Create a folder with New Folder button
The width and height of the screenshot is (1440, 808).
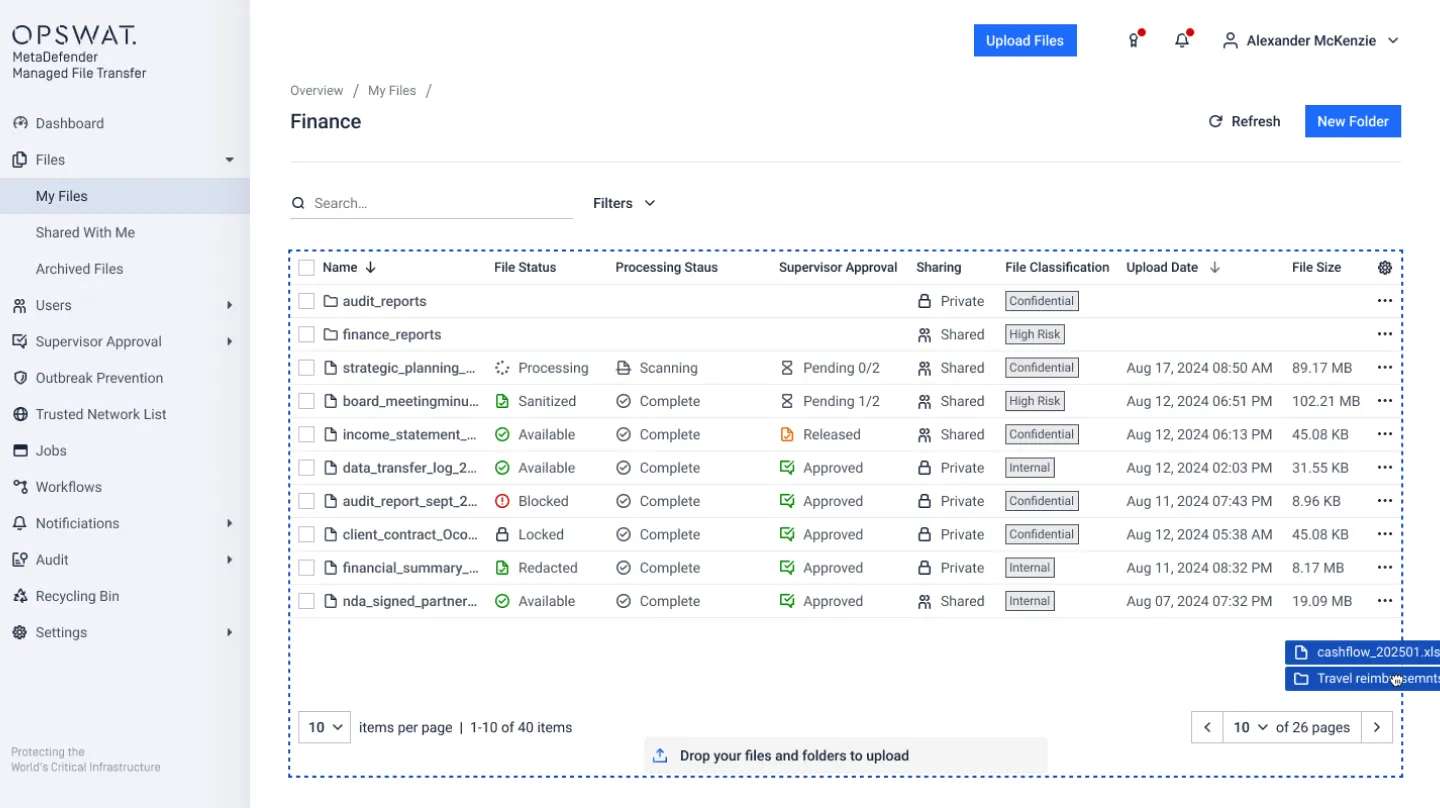coord(1352,121)
